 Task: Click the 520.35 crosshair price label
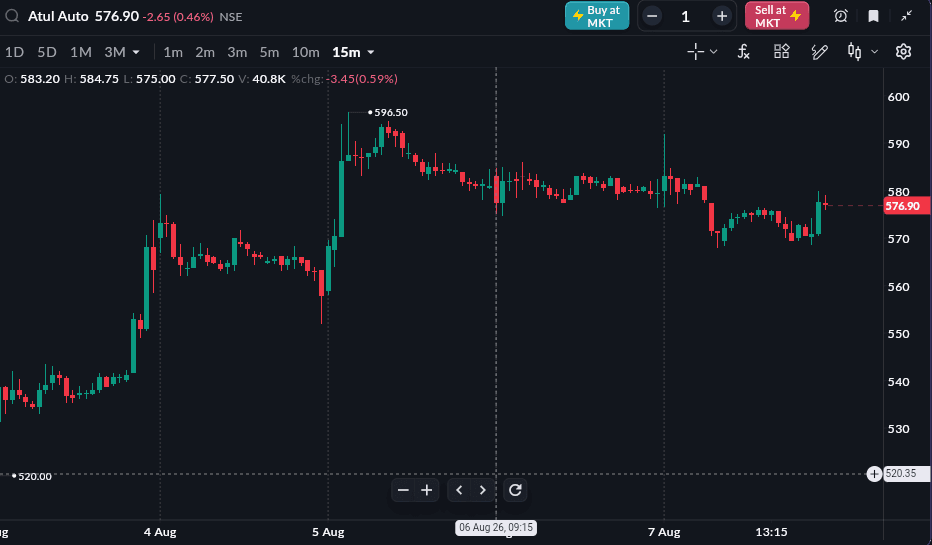906,474
